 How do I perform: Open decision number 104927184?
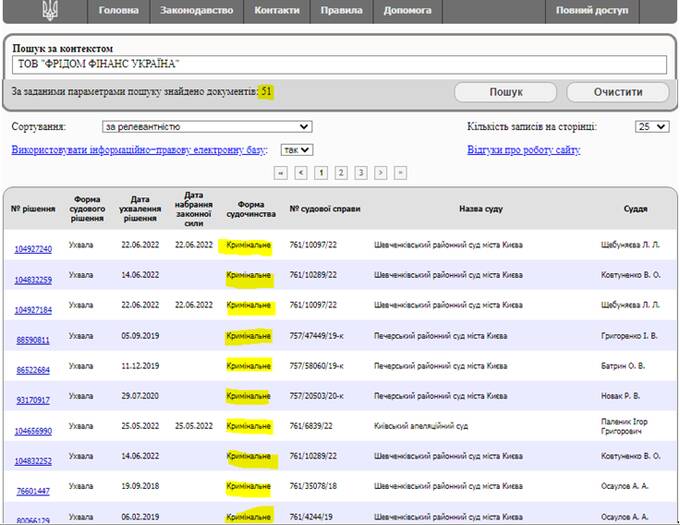tap(33, 310)
